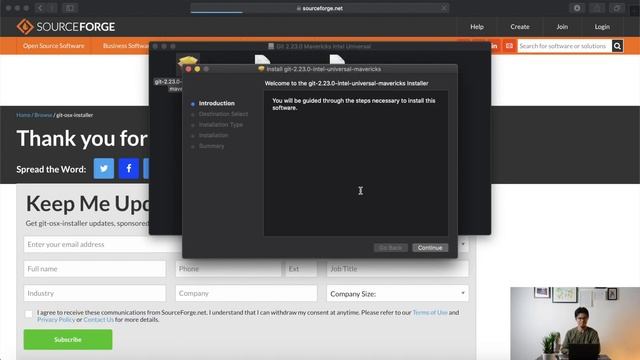This screenshot has height=360, width=640.
Task: Share on Twitter button
Action: (x=104, y=168)
